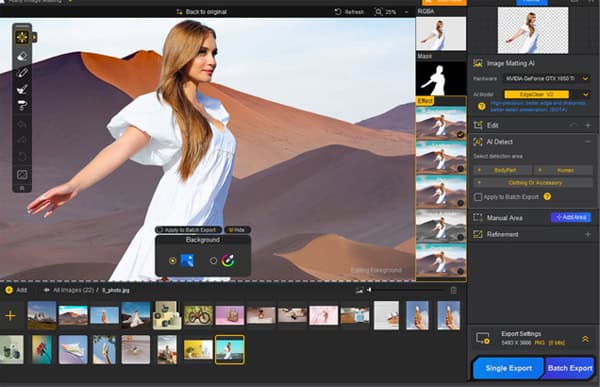This screenshot has height=387, width=600.
Task: Add BodyPart detection area
Action: pos(502,170)
